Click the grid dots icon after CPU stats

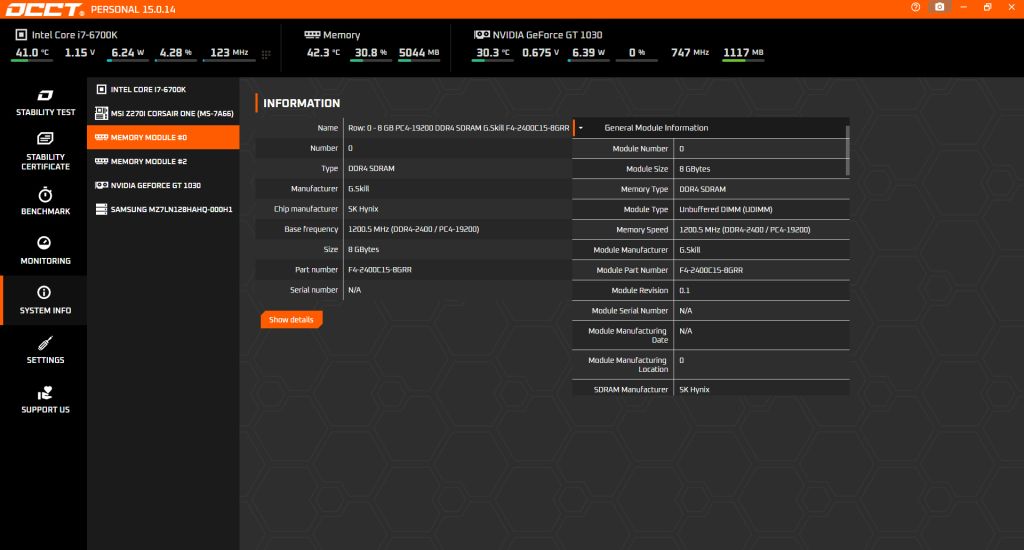click(266, 54)
